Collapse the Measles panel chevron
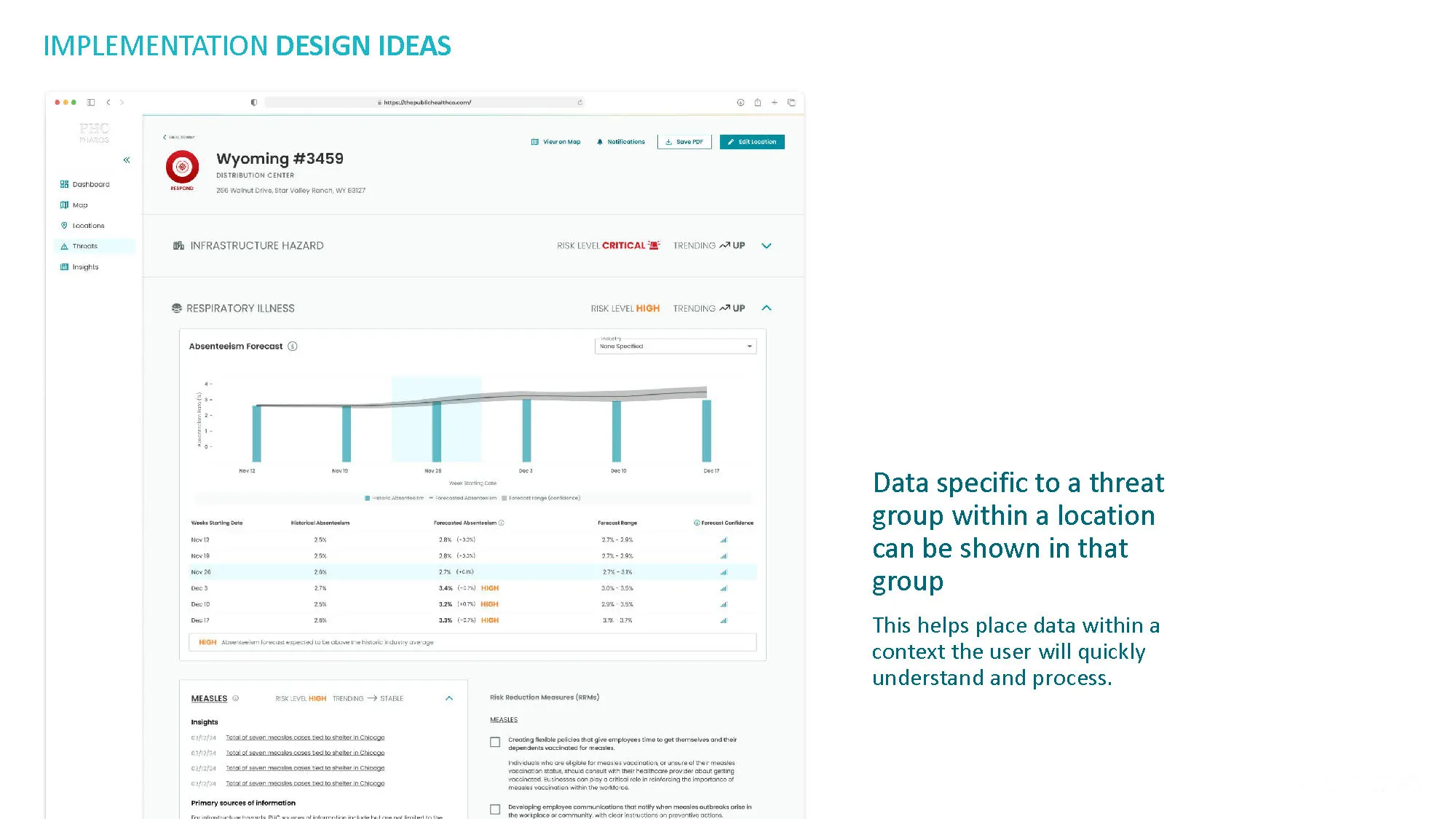The height and width of the screenshot is (819, 1456). 449,698
